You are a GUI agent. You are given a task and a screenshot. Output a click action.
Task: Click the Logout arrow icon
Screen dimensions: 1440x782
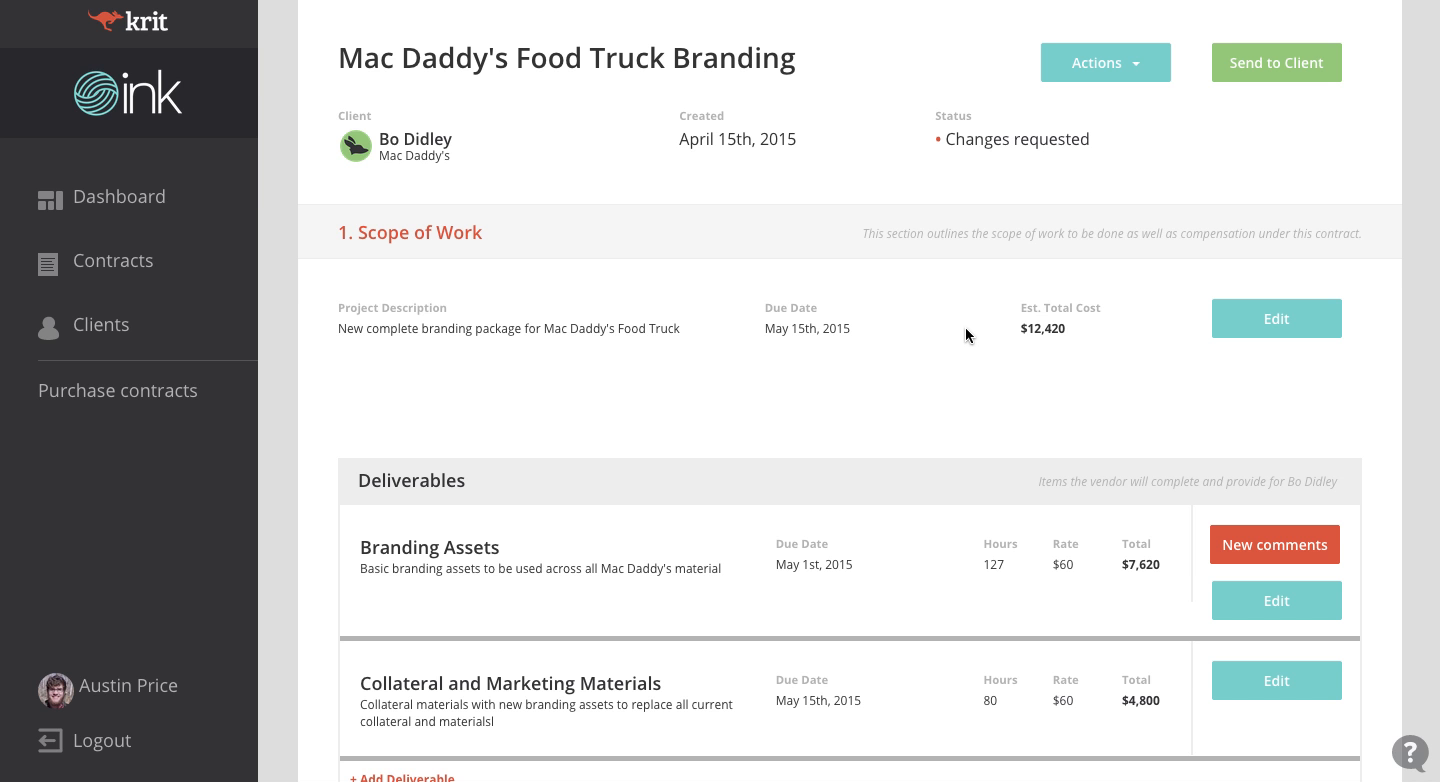[x=50, y=741]
